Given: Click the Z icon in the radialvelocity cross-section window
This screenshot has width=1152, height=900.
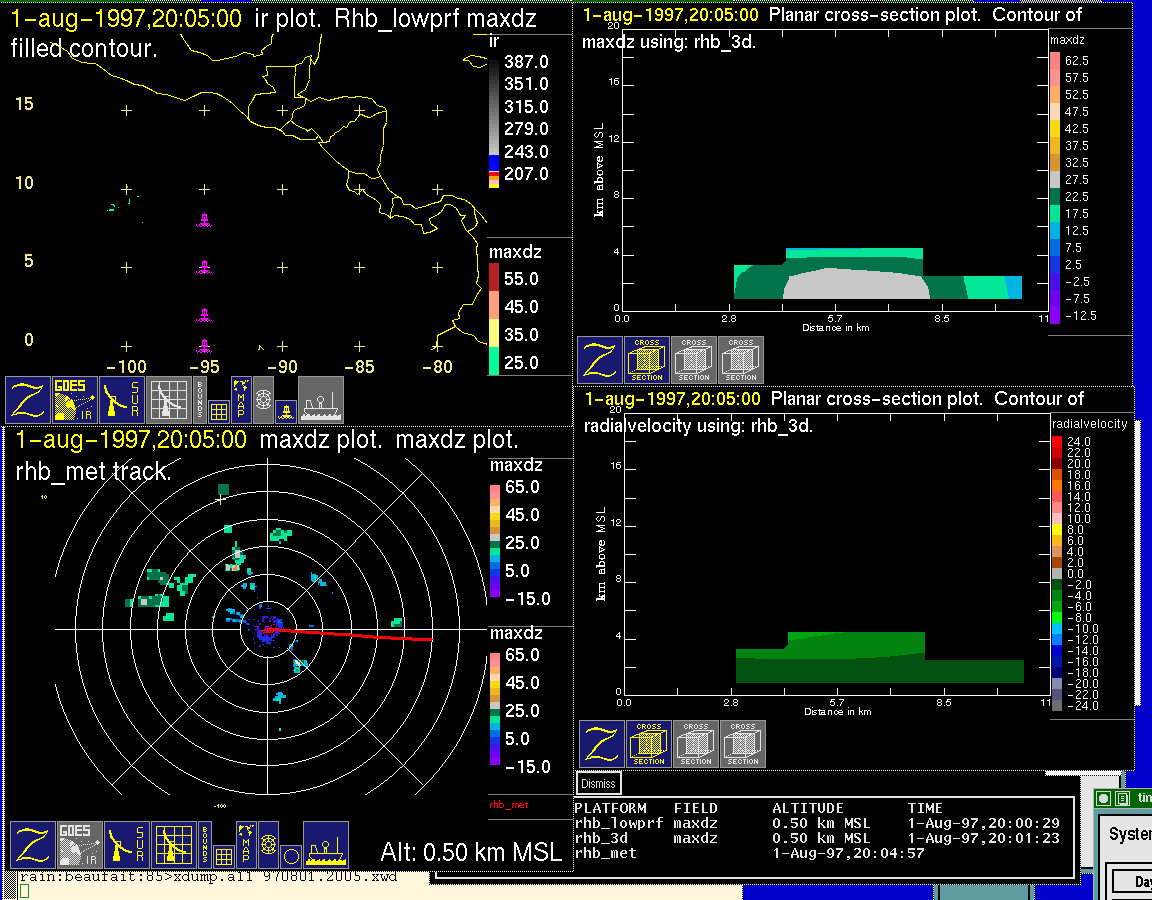Looking at the screenshot, I should (x=601, y=744).
